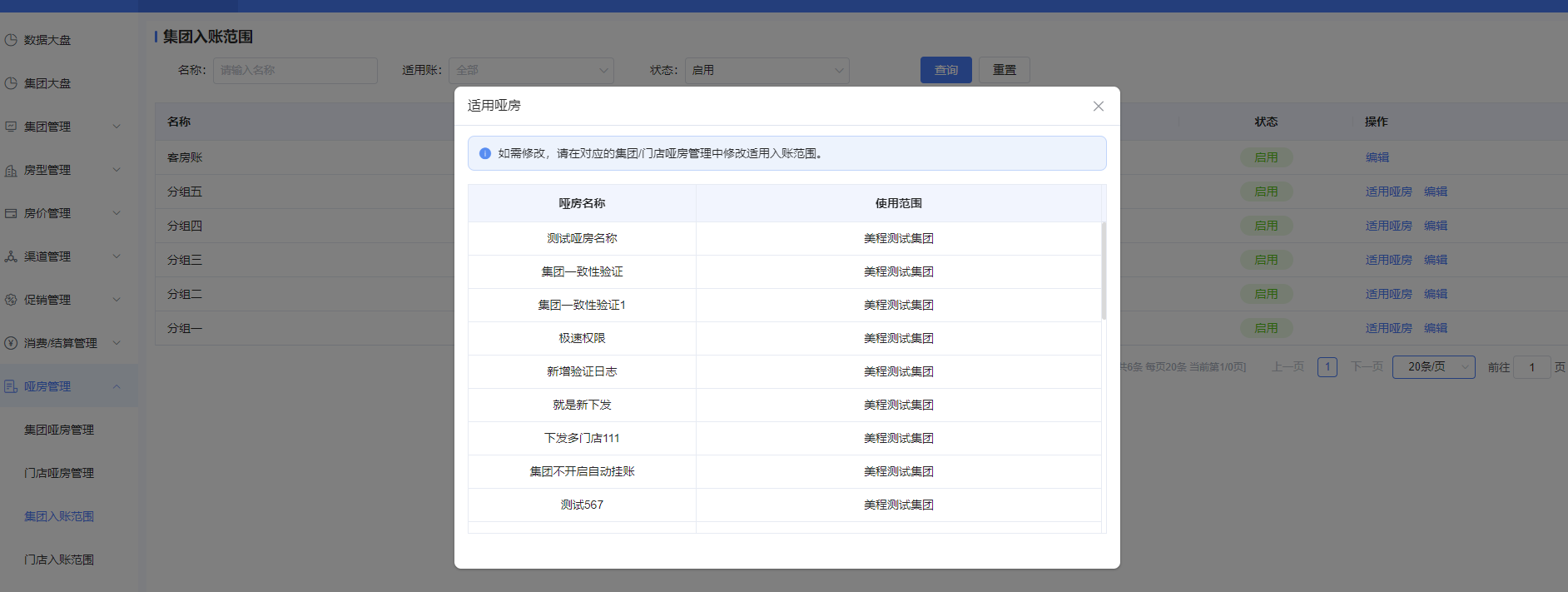Image resolution: width=1568 pixels, height=592 pixels.
Task: Click the 数据大盘 sidebar icon
Action: coord(11,40)
